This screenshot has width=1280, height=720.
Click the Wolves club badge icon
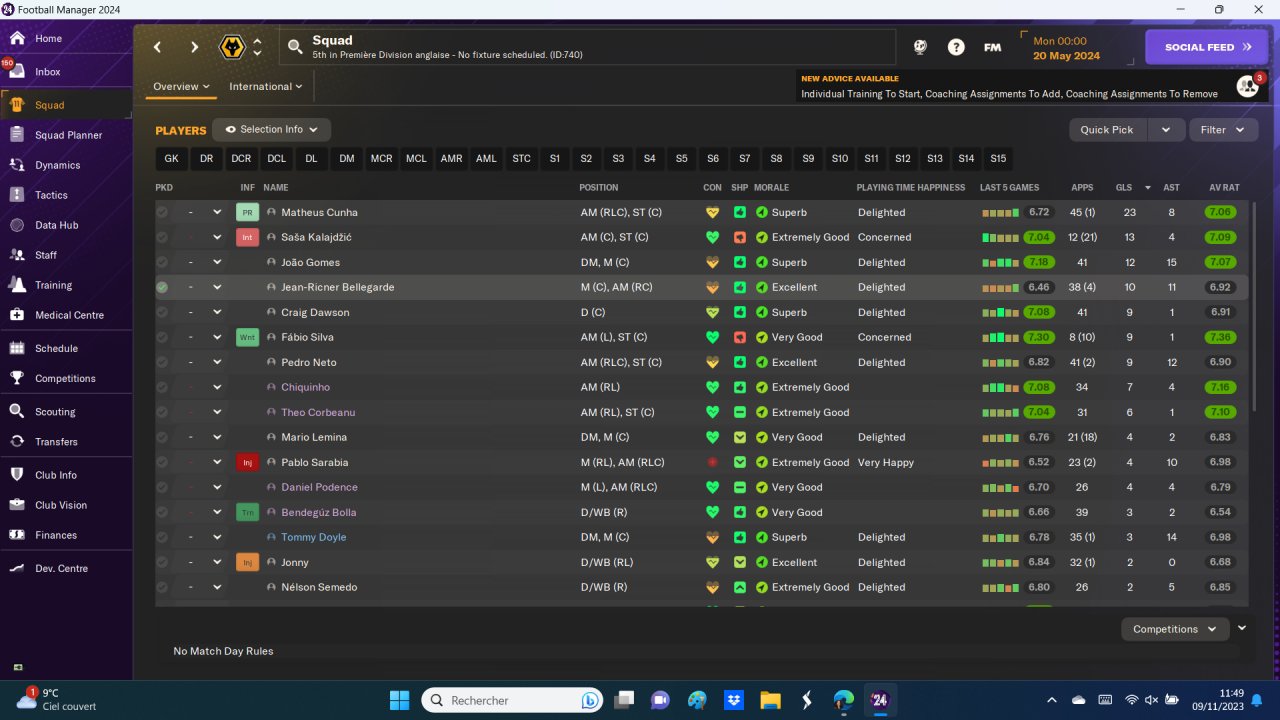click(x=233, y=47)
